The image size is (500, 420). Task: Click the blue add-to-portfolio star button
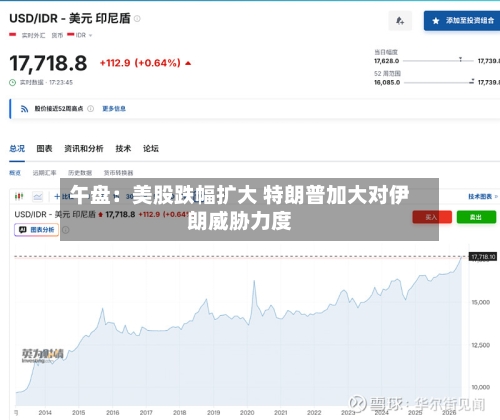[462, 21]
